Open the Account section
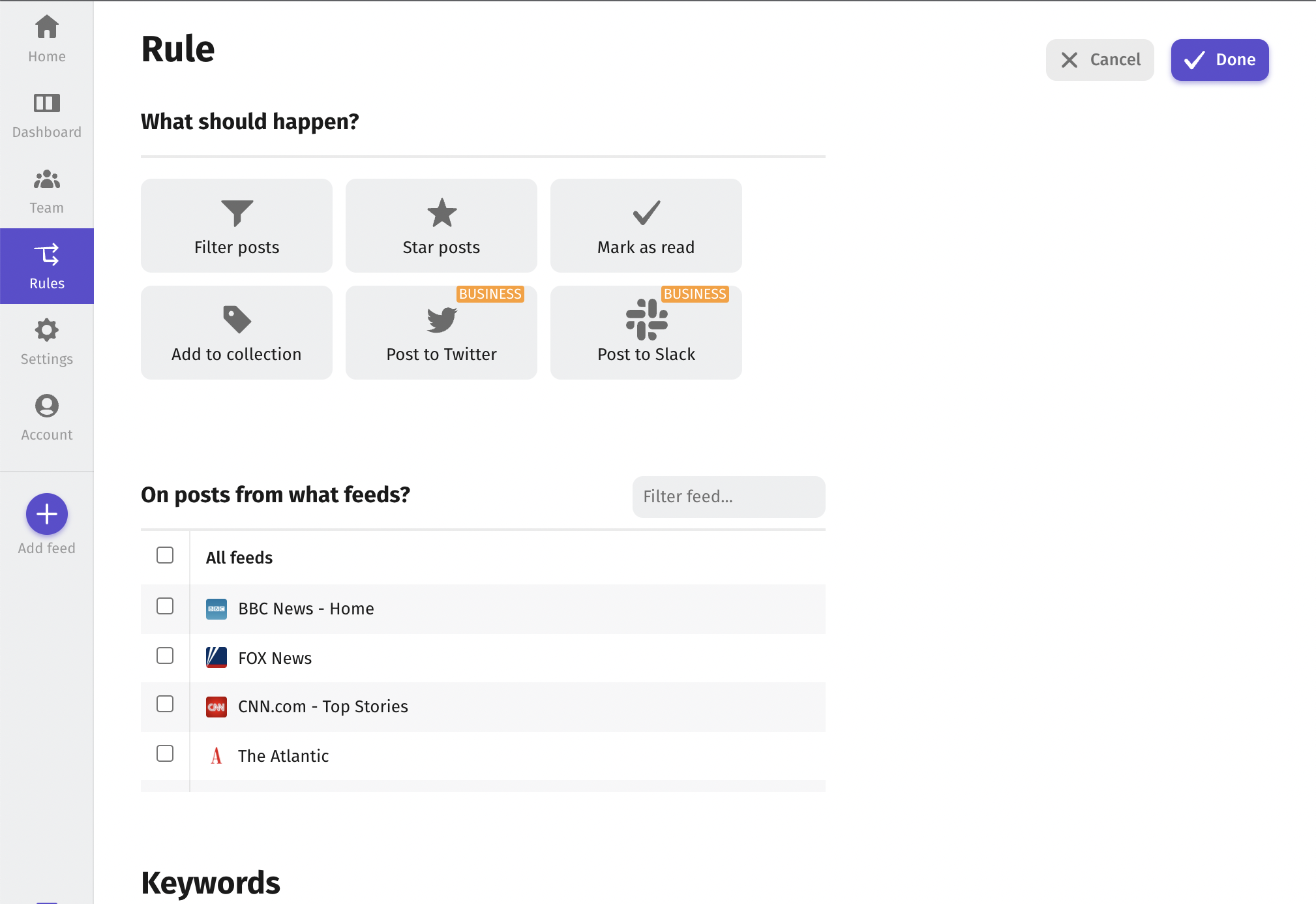Viewport: 1316px width, 904px height. click(46, 417)
